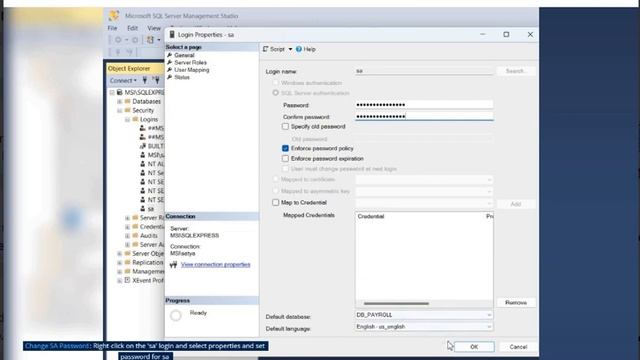
Task: Expand the Management tree node
Action: 120,271
